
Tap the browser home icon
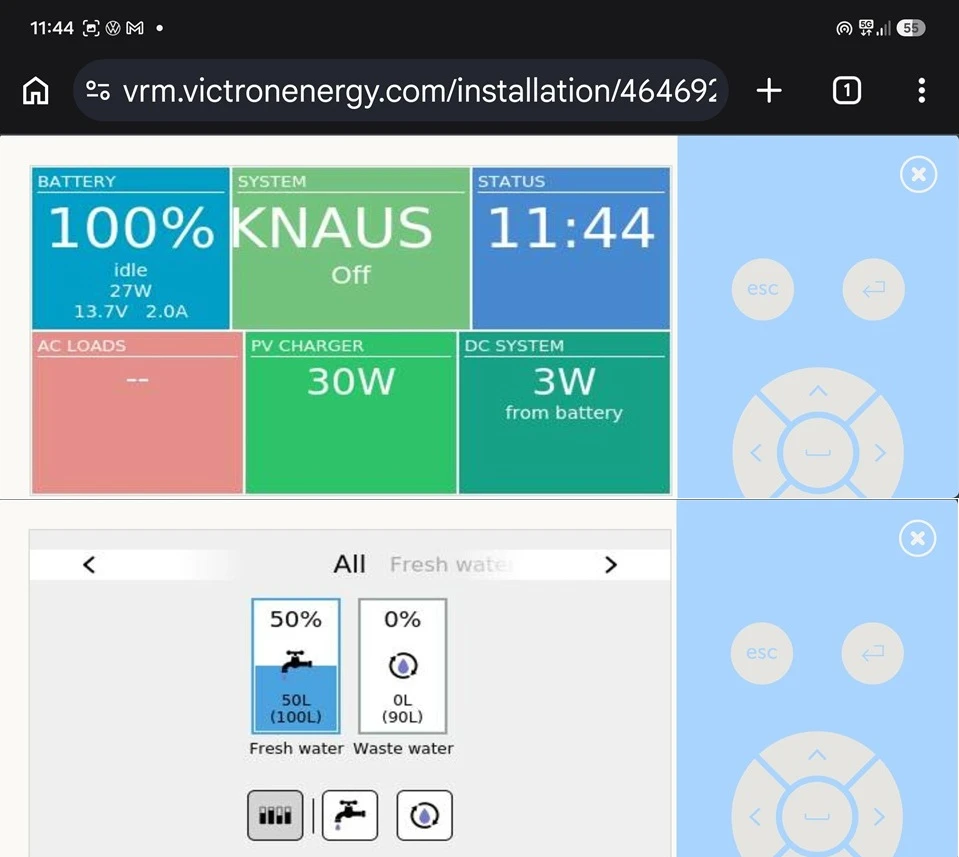[35, 91]
